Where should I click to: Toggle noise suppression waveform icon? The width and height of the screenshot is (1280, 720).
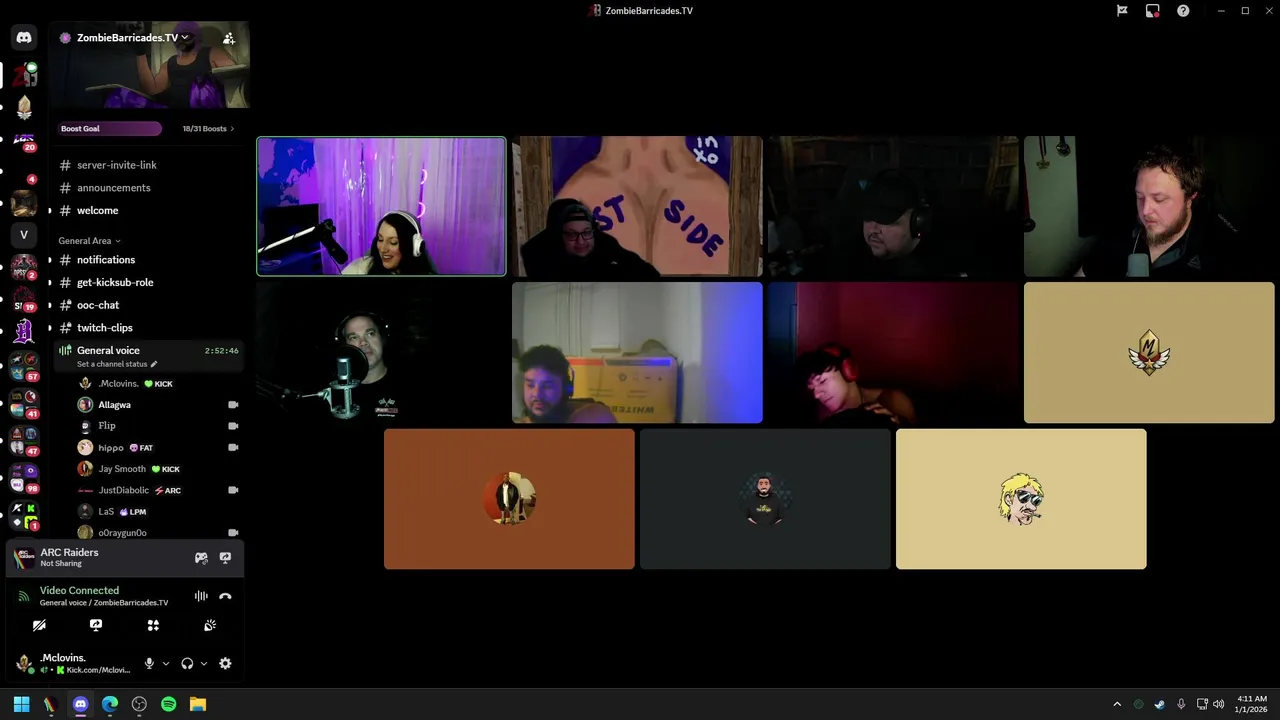(201, 596)
